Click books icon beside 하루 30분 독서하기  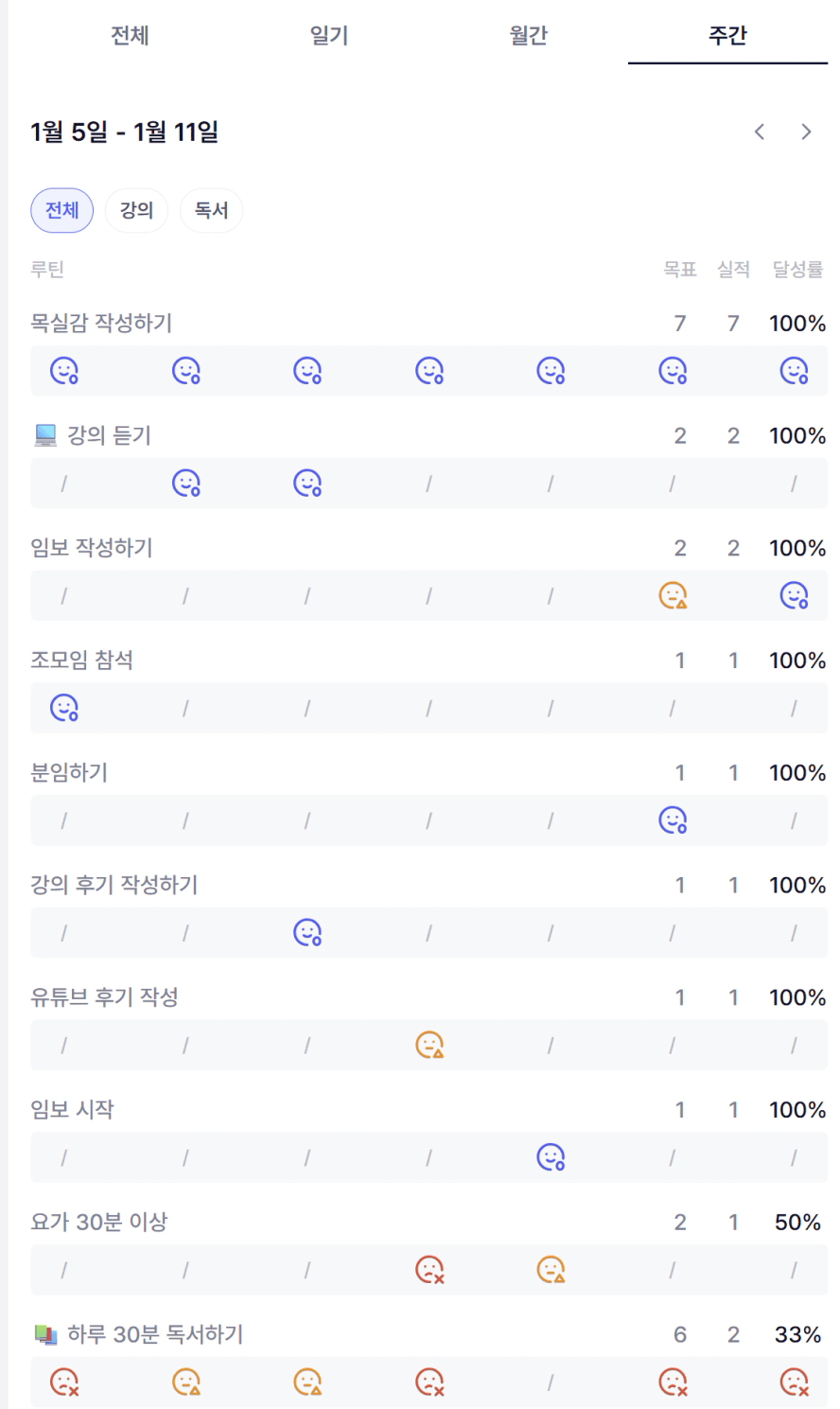45,1334
